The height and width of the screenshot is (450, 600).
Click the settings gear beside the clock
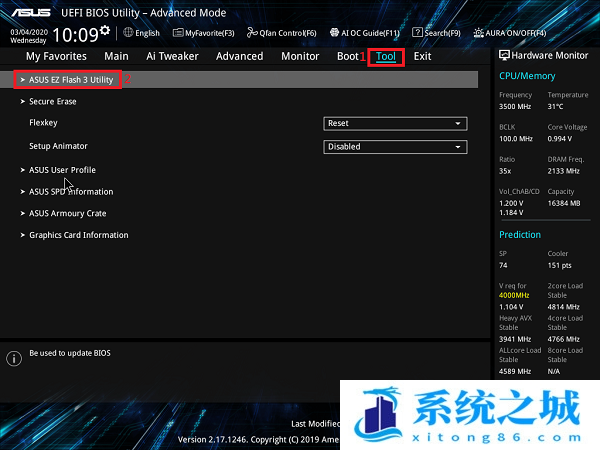pos(105,30)
